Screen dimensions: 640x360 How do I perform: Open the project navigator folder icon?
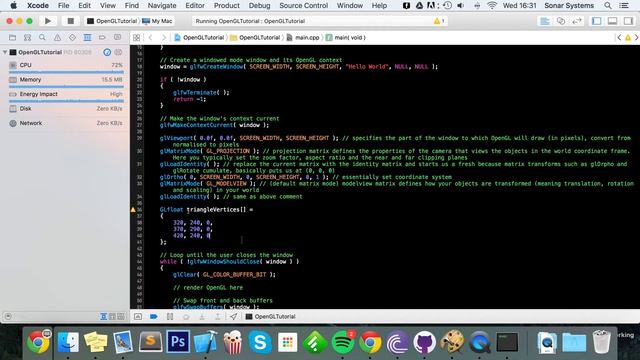coord(13,38)
